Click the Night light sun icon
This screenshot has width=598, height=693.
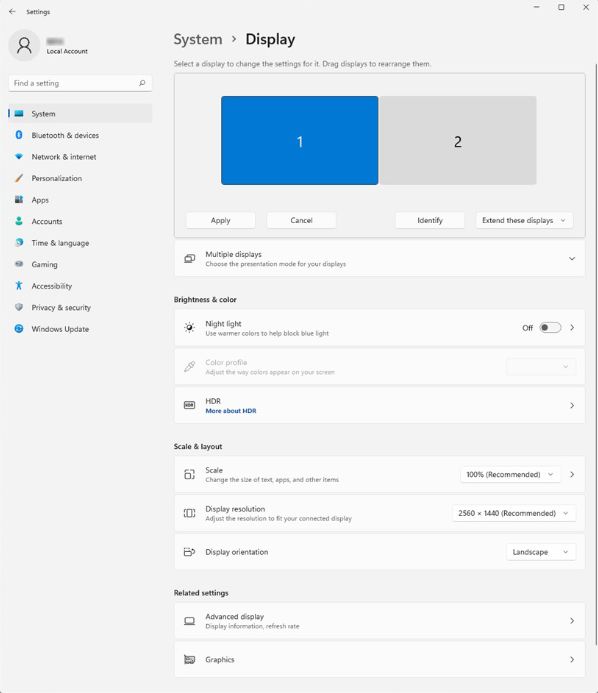[x=190, y=327]
